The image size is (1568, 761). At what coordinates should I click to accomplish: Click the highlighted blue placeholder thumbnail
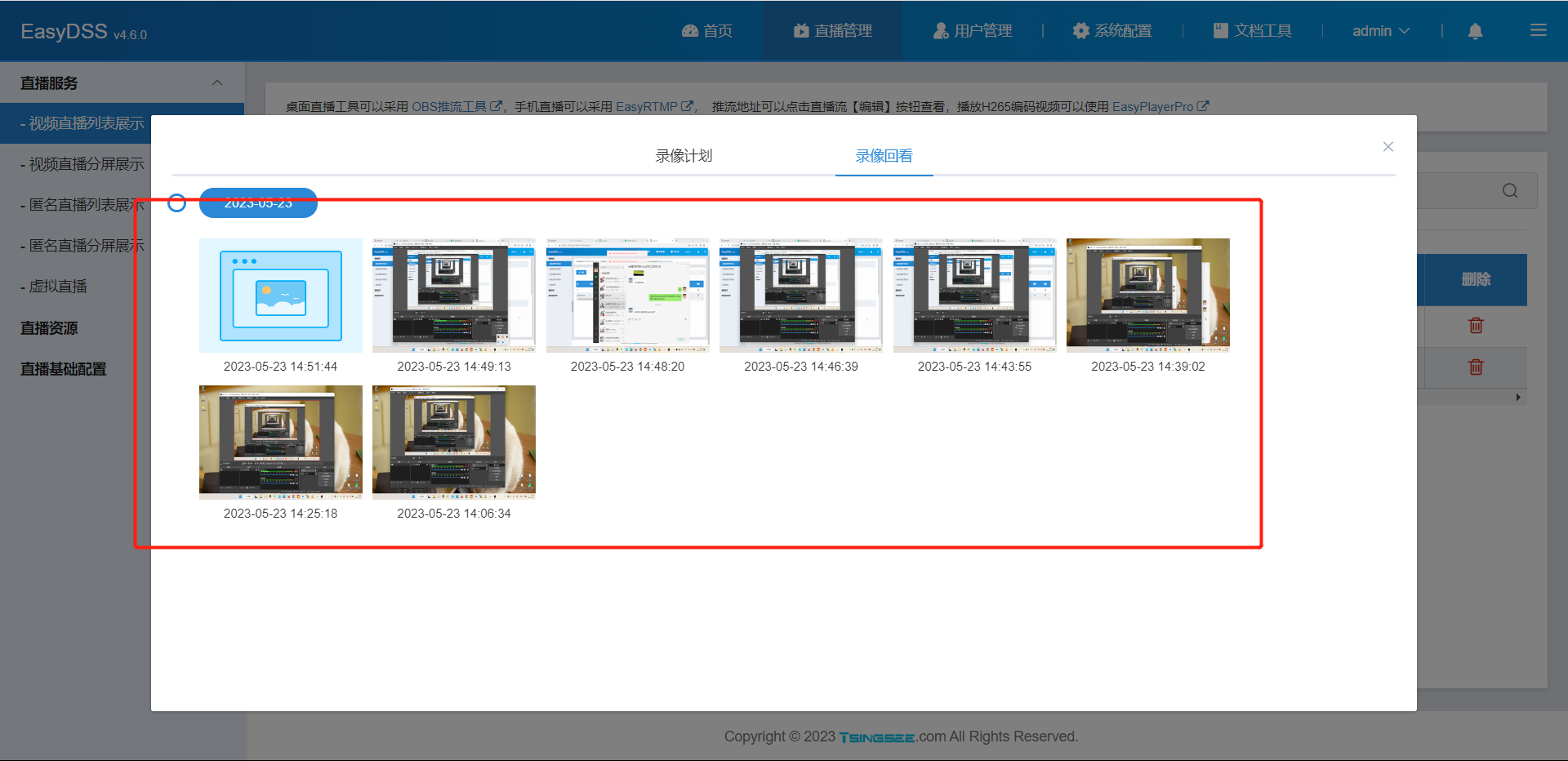click(280, 295)
